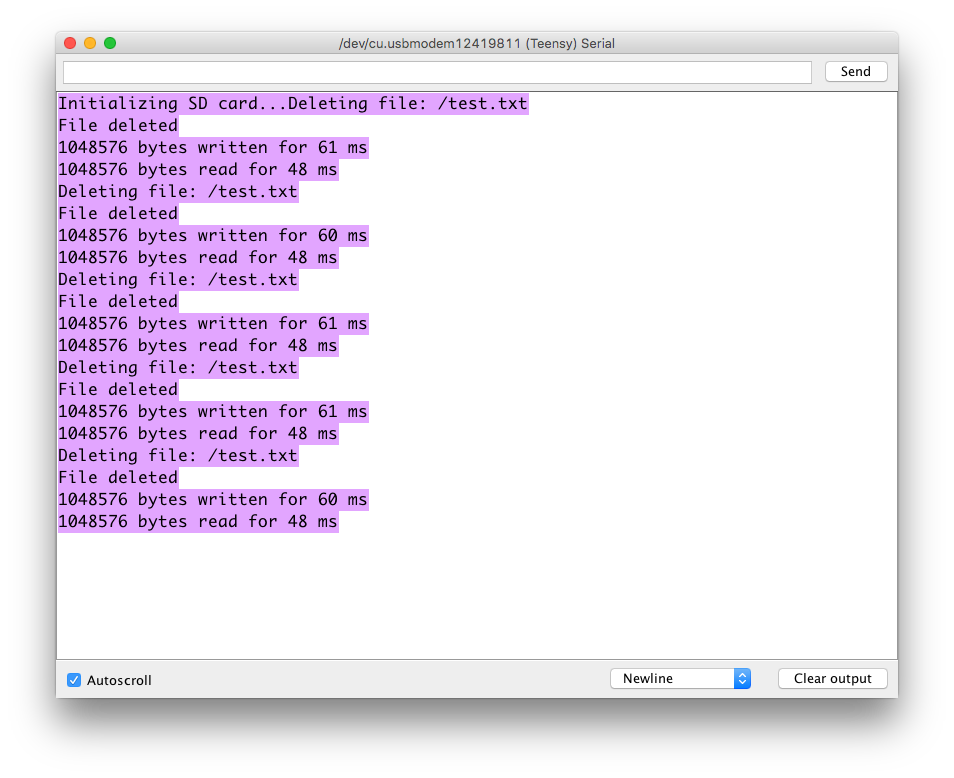Click the first 'written for 60 ms' line
Image resolution: width=954 pixels, height=778 pixels.
click(214, 235)
